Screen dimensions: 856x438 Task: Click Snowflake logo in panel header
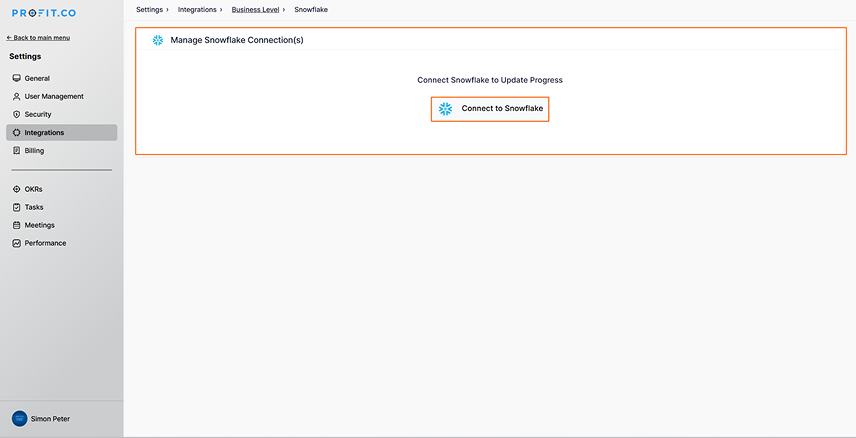coord(158,40)
